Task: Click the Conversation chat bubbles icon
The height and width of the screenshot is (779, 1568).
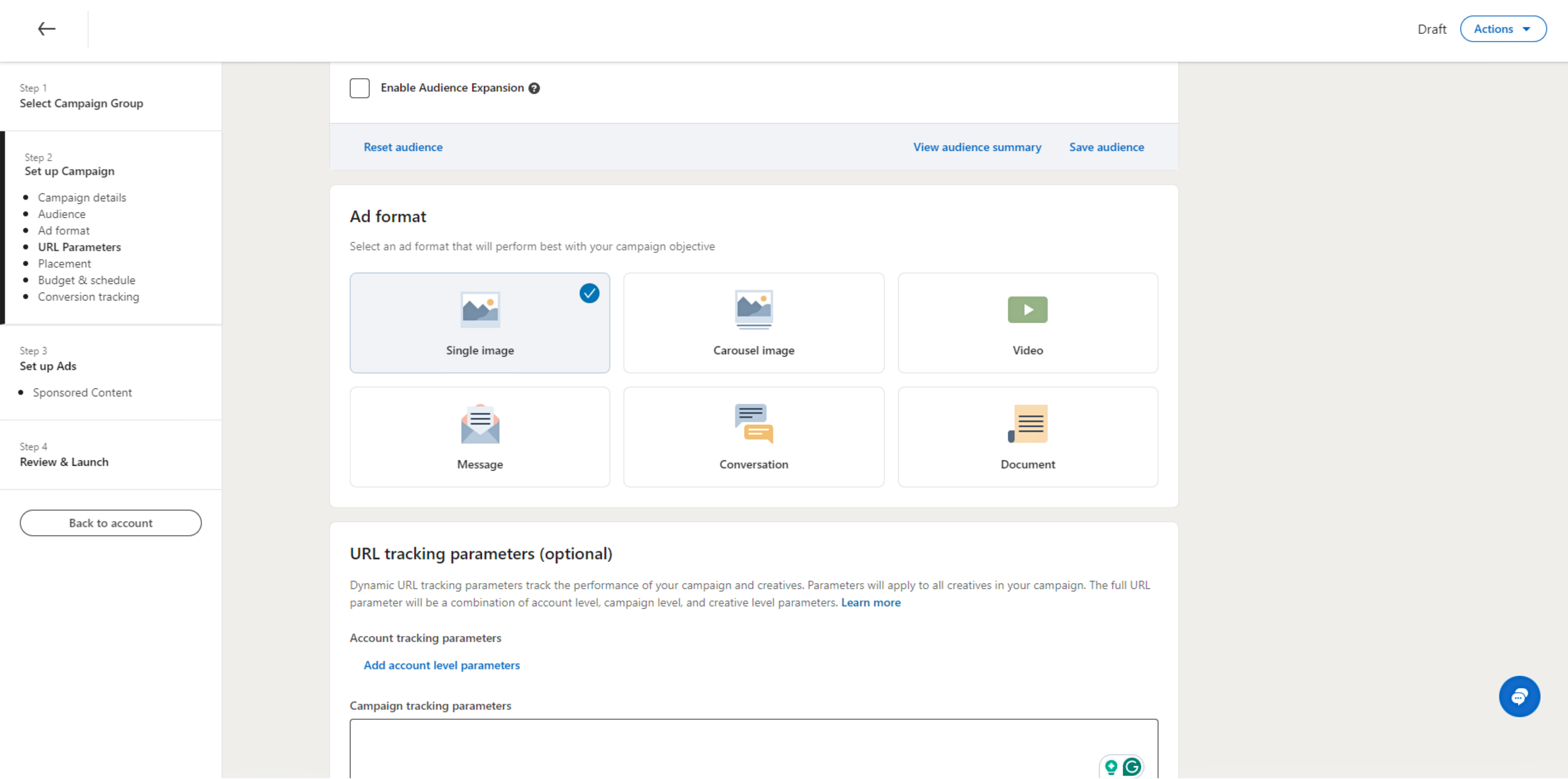Action: [754, 424]
